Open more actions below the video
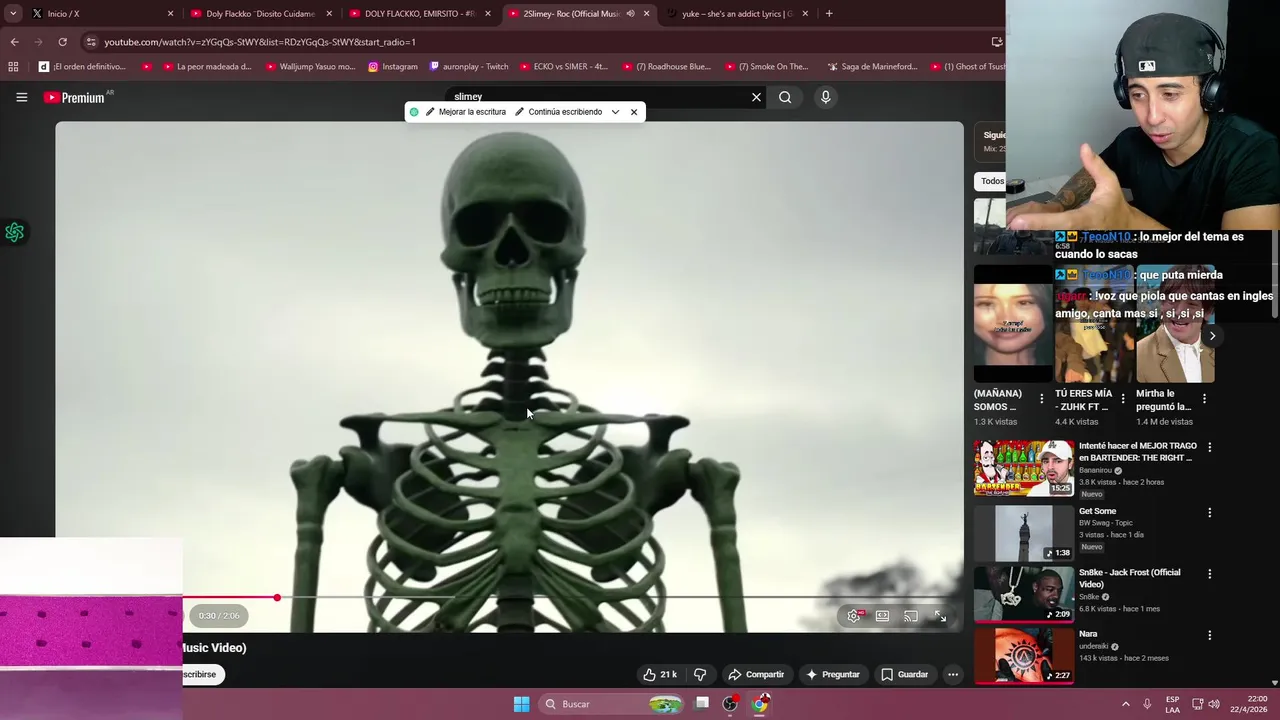1280x720 pixels. coord(953,674)
